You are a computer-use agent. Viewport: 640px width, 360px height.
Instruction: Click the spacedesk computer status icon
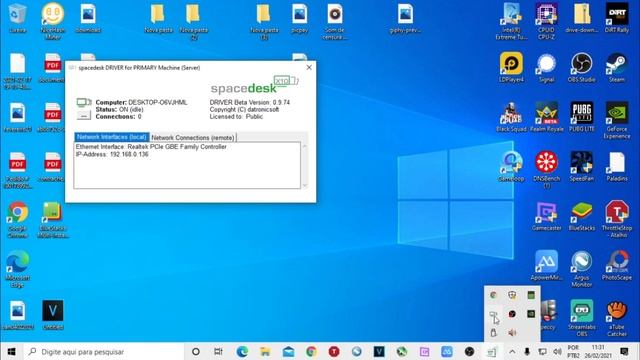[84, 102]
